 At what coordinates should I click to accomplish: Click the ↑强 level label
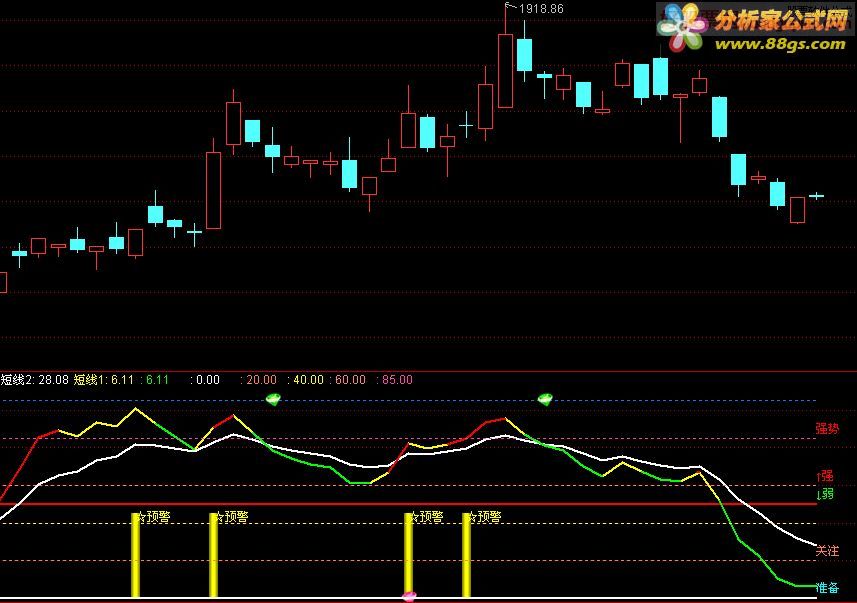825,476
